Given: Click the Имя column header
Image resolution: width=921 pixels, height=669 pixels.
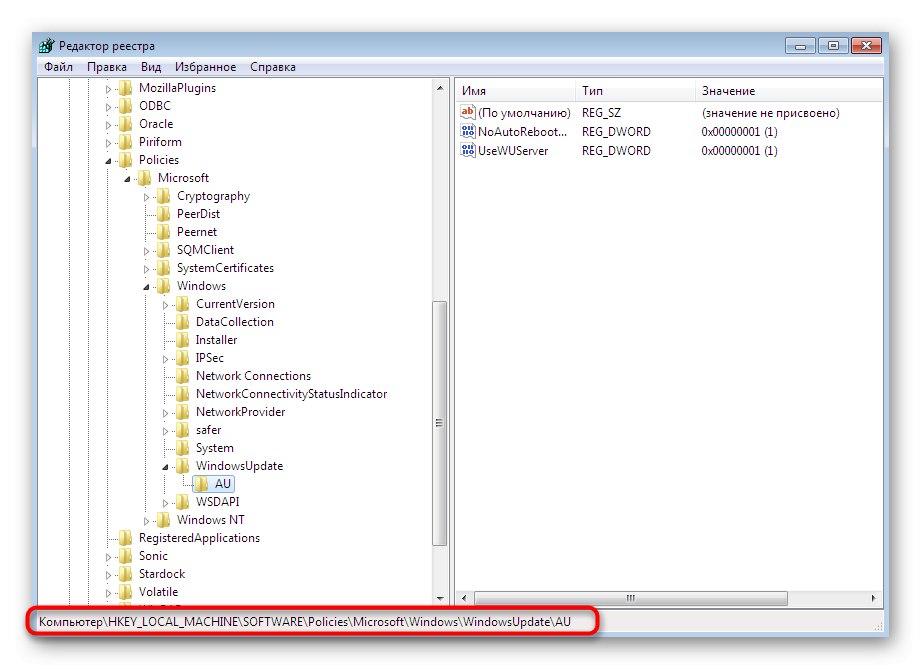Looking at the screenshot, I should pos(516,91).
